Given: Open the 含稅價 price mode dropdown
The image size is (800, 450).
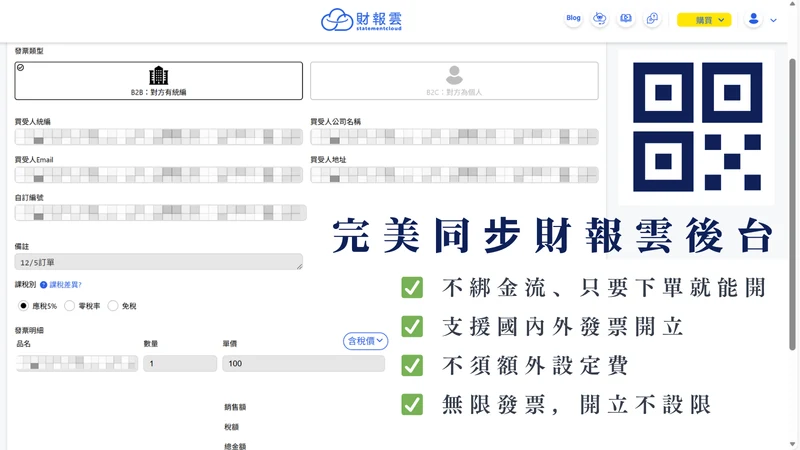Looking at the screenshot, I should point(365,341).
